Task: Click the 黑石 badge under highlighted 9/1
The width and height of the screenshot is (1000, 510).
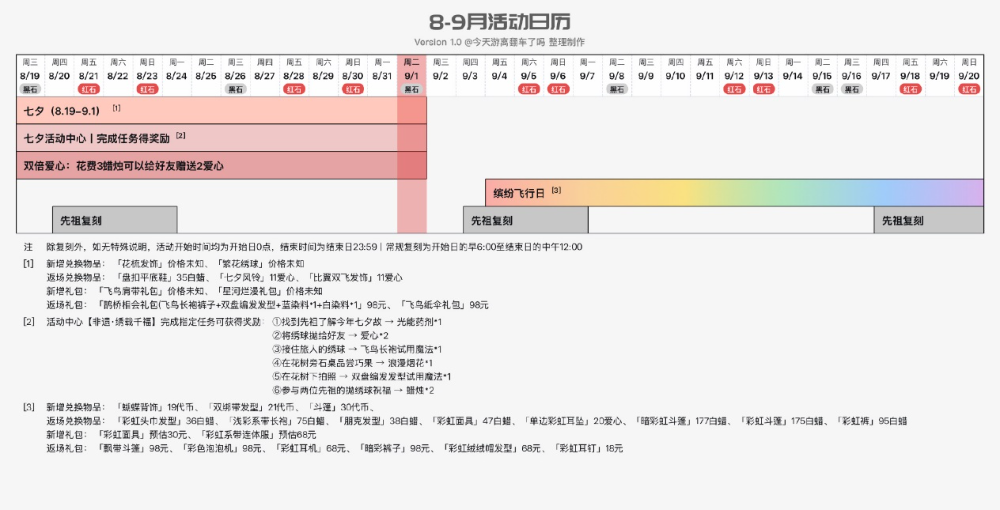Action: [x=411, y=89]
